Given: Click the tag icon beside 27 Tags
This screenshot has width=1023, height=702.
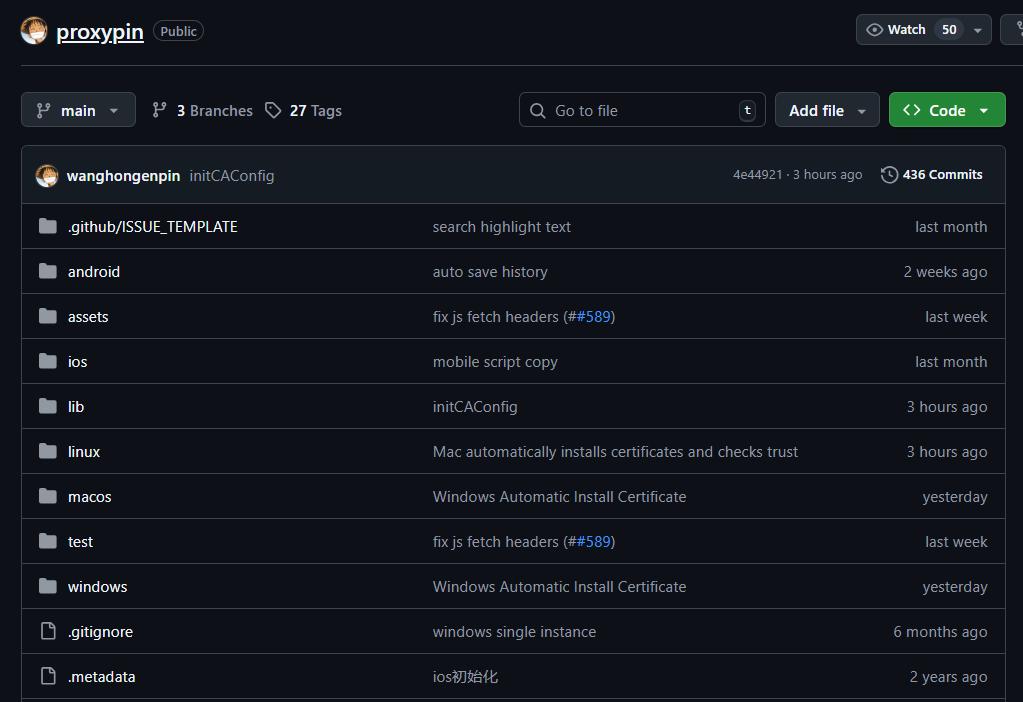Looking at the screenshot, I should pos(273,110).
